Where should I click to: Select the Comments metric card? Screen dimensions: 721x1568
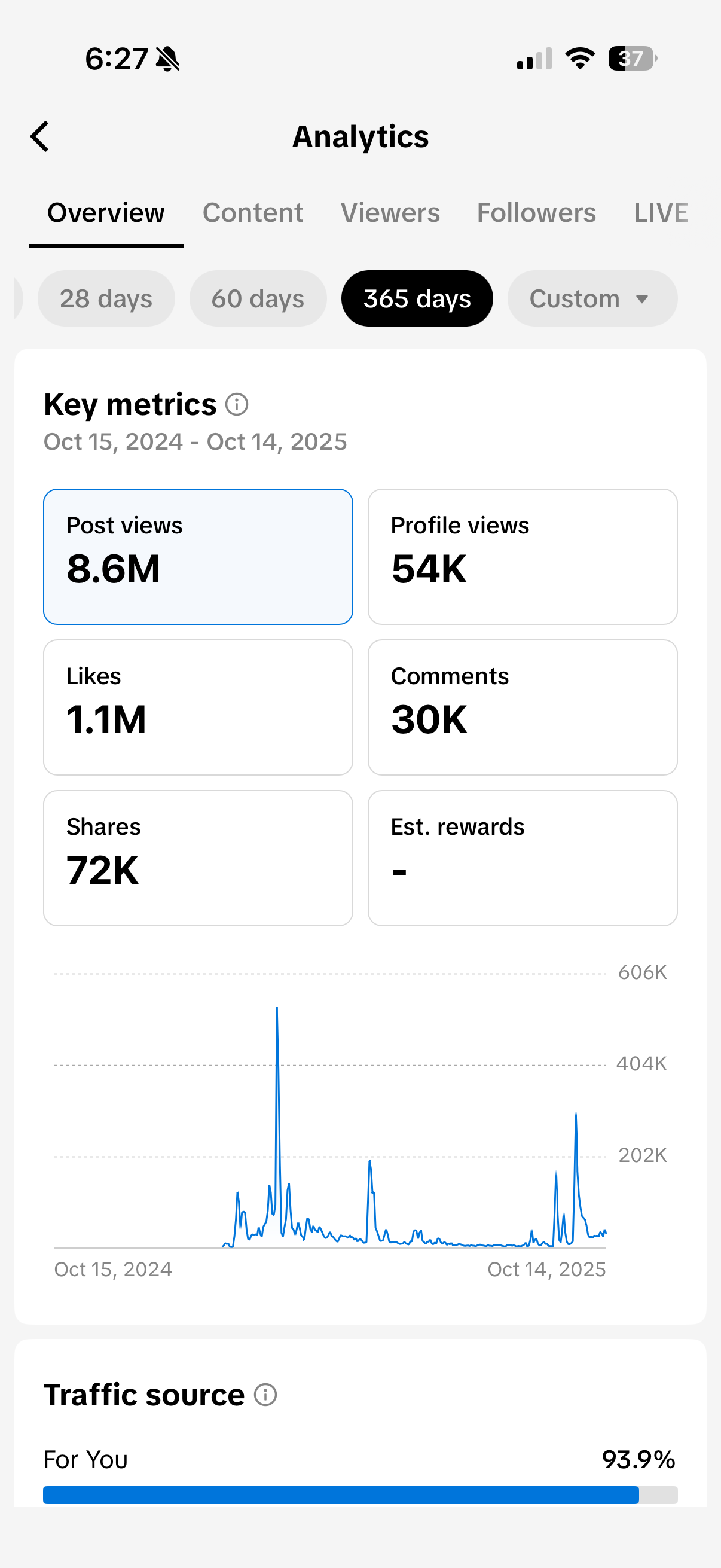523,706
